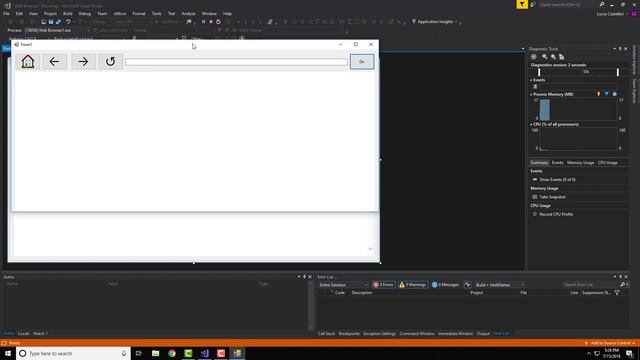The height and width of the screenshot is (360, 640).
Task: Open the Team menu
Action: pos(102,13)
